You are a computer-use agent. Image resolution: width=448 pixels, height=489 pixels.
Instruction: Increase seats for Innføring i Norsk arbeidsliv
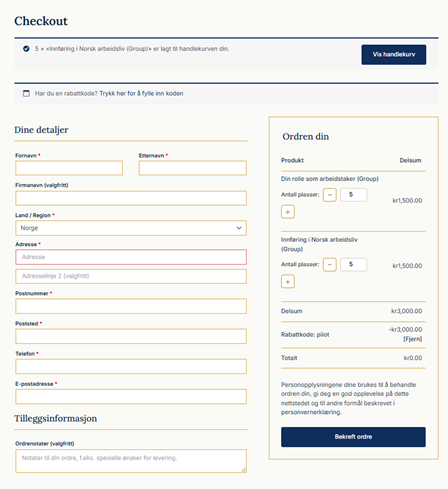(288, 282)
